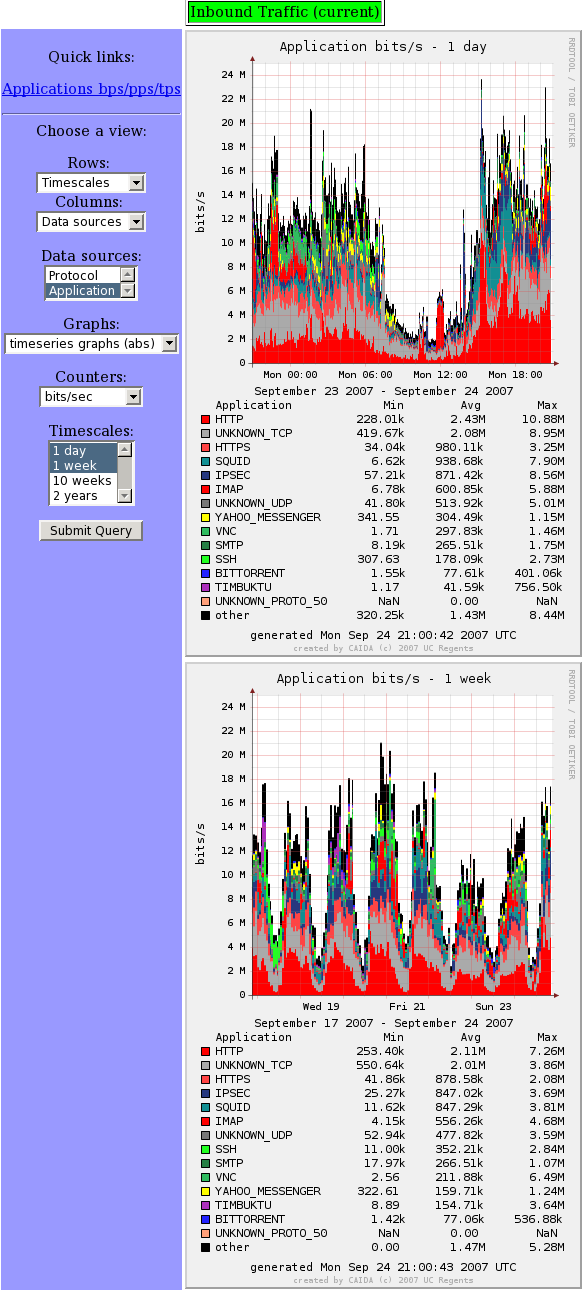This screenshot has width=582, height=1291.
Task: Click the IMAP label in 1 day legend
Action: pyautogui.click(x=227, y=489)
